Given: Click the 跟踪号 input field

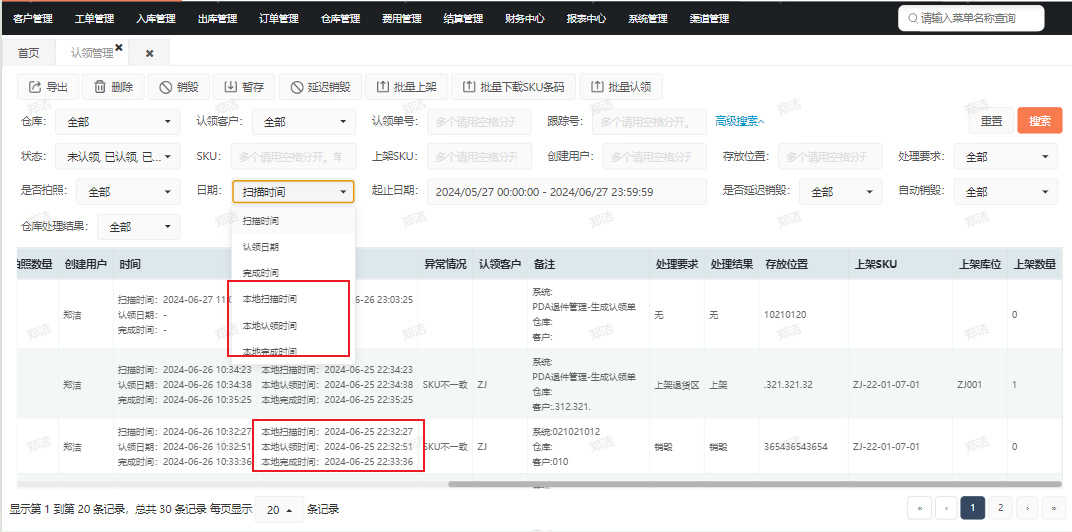Looking at the screenshot, I should (649, 122).
